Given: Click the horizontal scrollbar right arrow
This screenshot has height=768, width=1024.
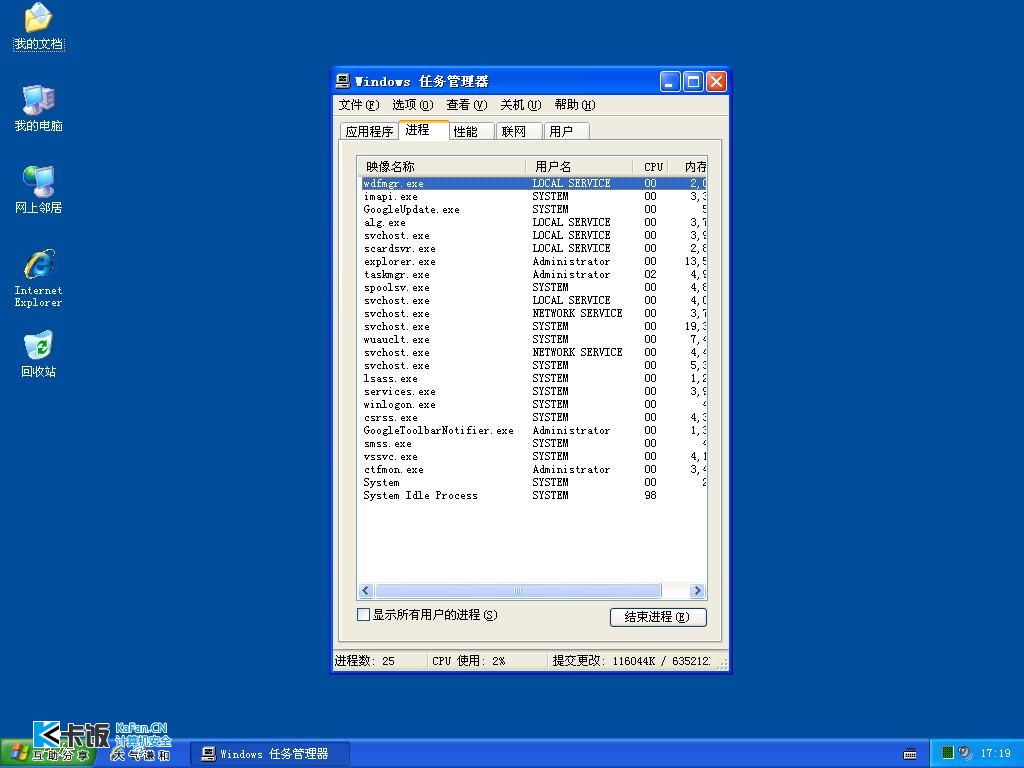Looking at the screenshot, I should point(697,590).
